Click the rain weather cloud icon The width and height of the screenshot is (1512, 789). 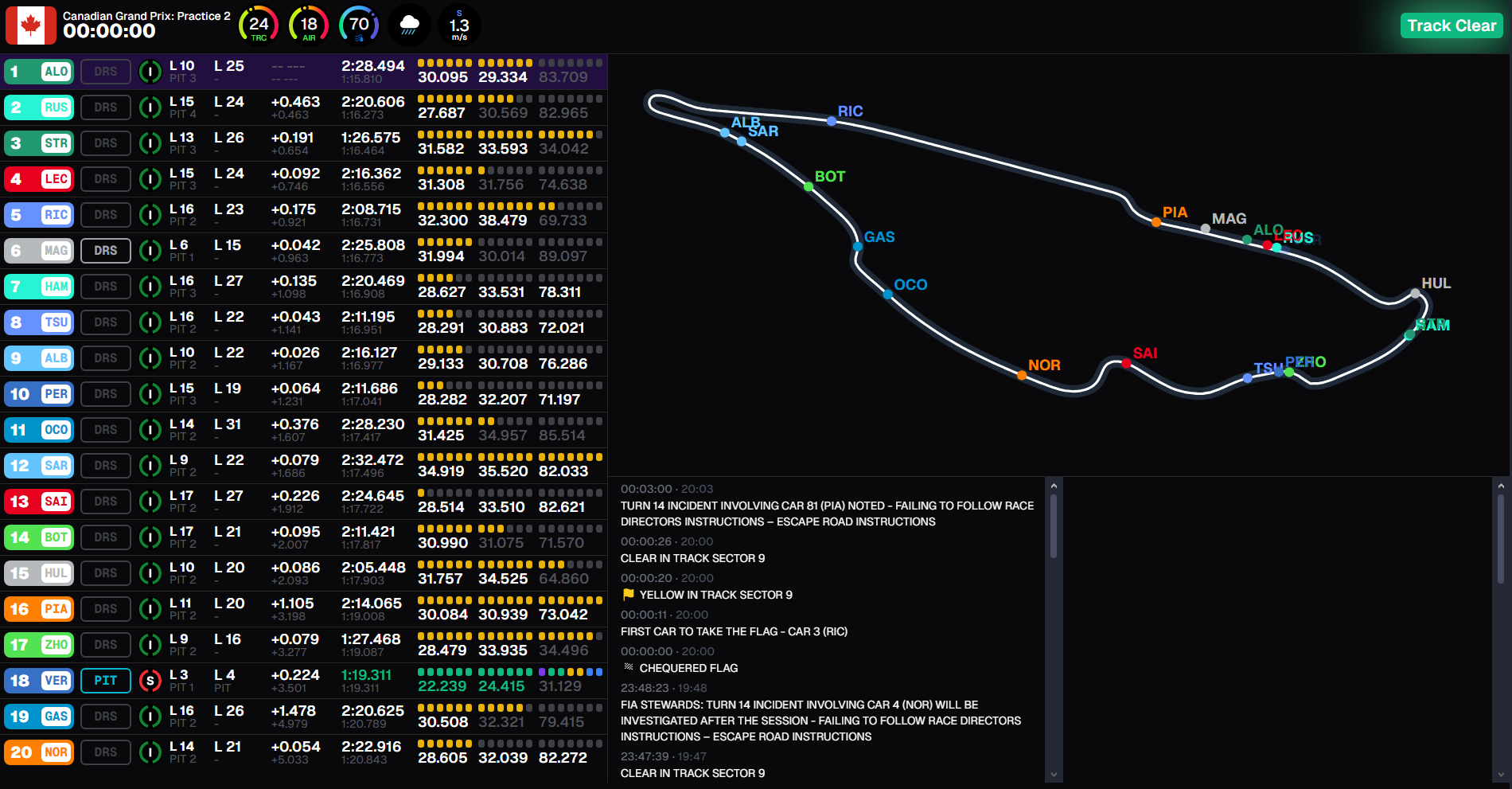pos(409,25)
